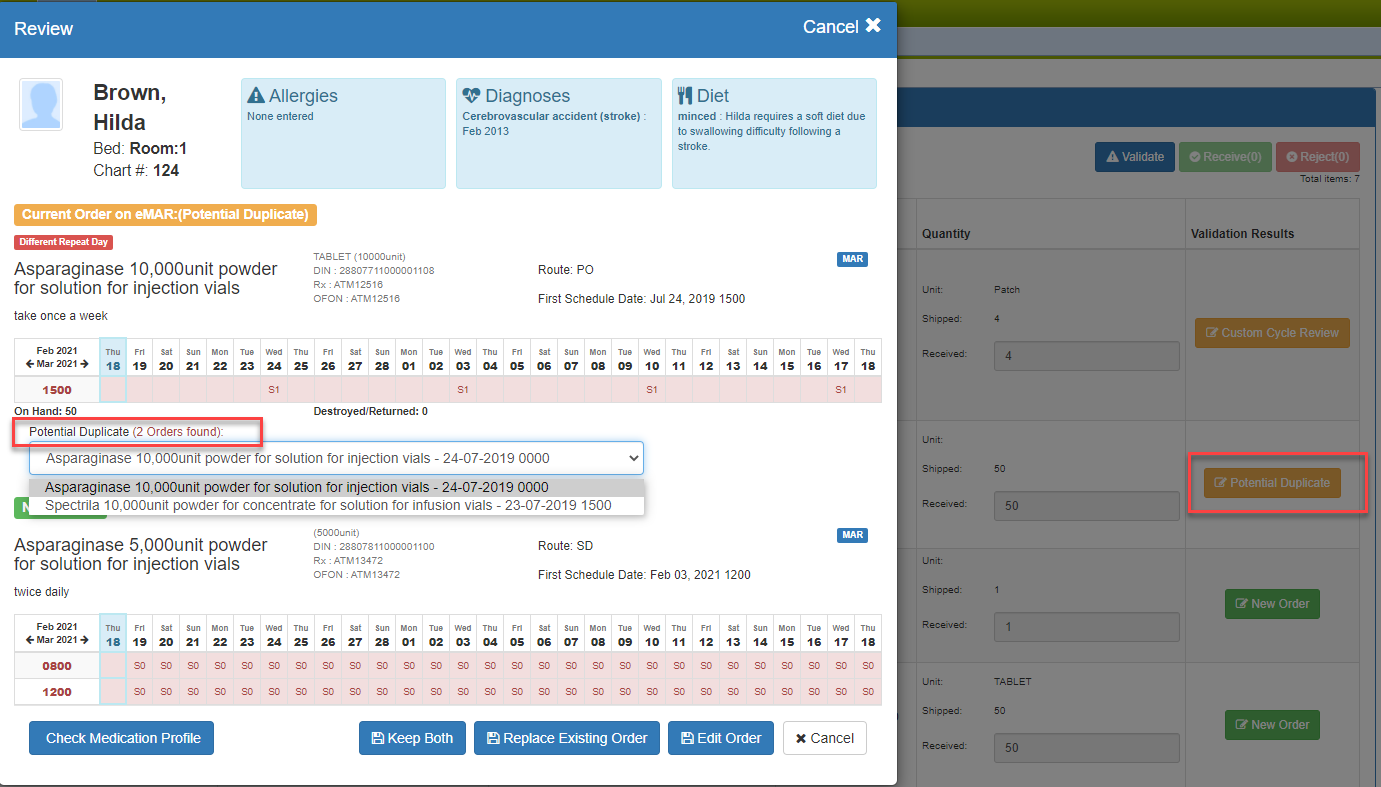The width and height of the screenshot is (1381, 787).
Task: Click the Cancel button at dialog bottom
Action: click(x=824, y=738)
